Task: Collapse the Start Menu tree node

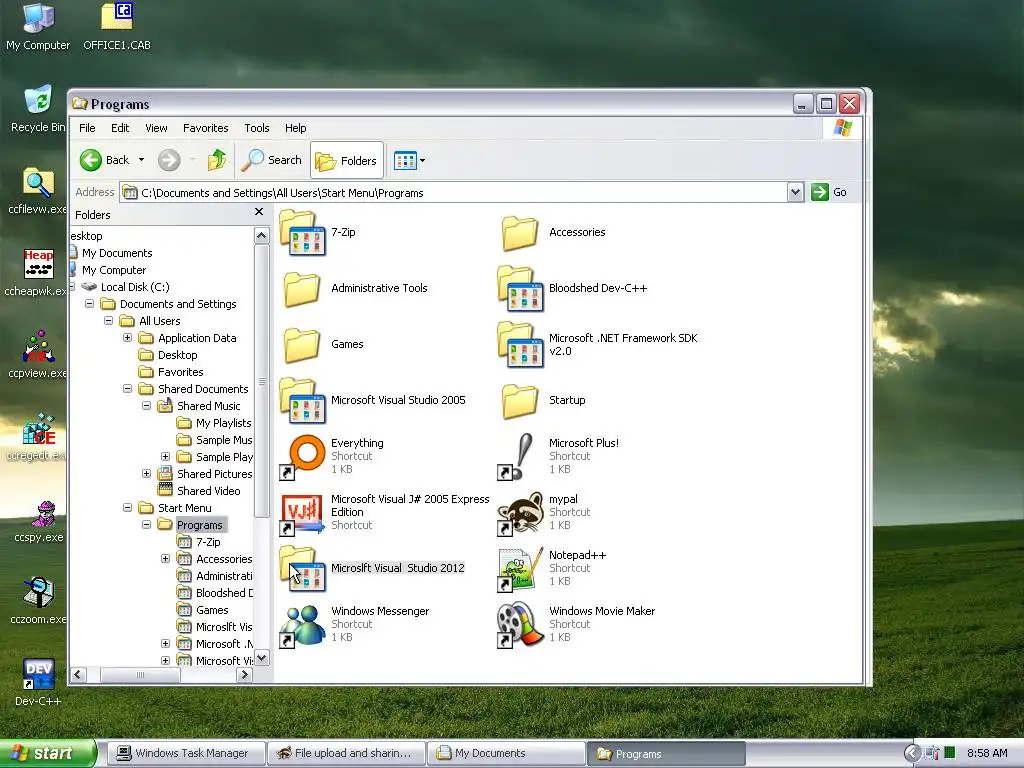Action: point(128,507)
